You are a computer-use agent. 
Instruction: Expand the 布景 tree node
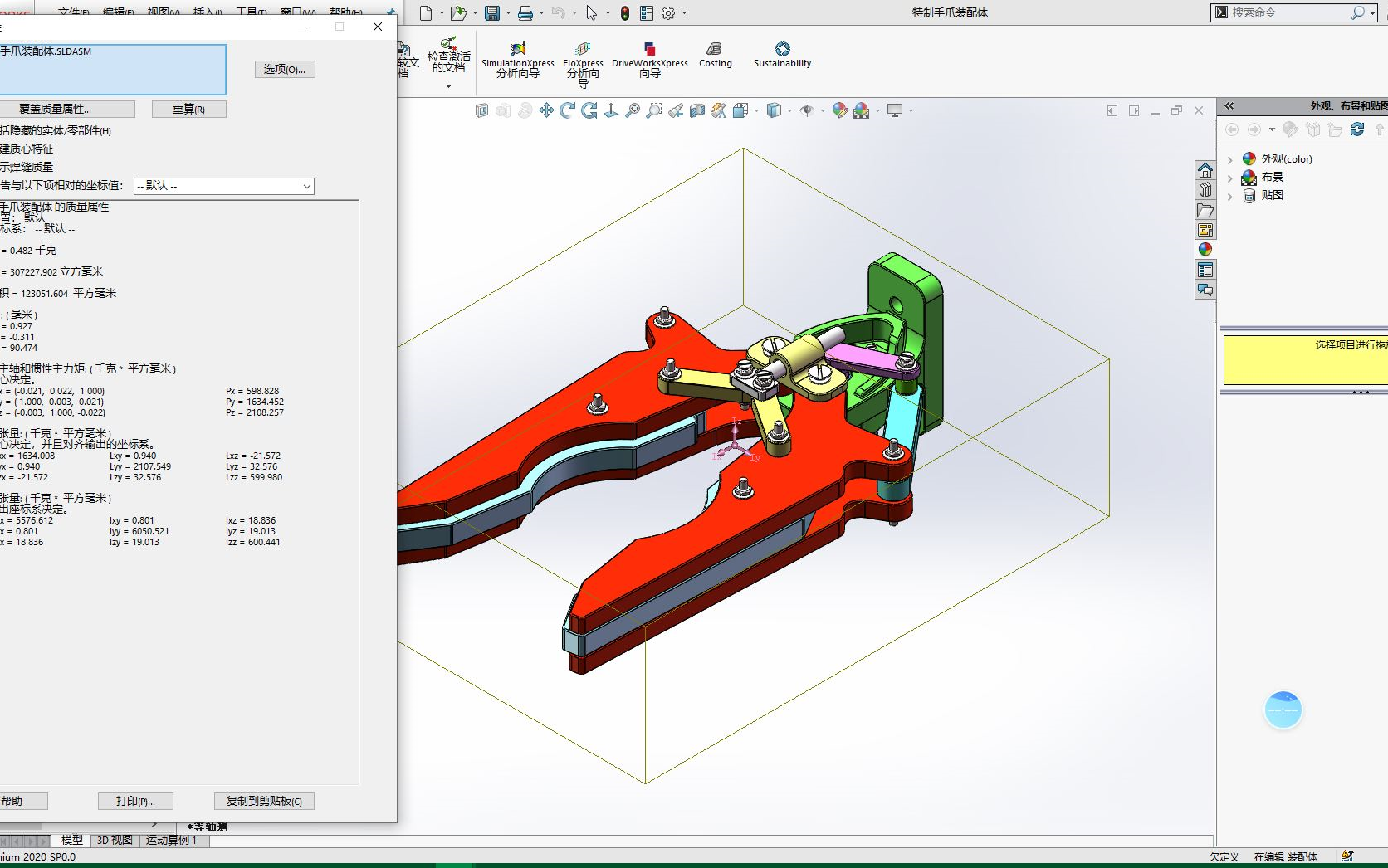tap(1230, 178)
